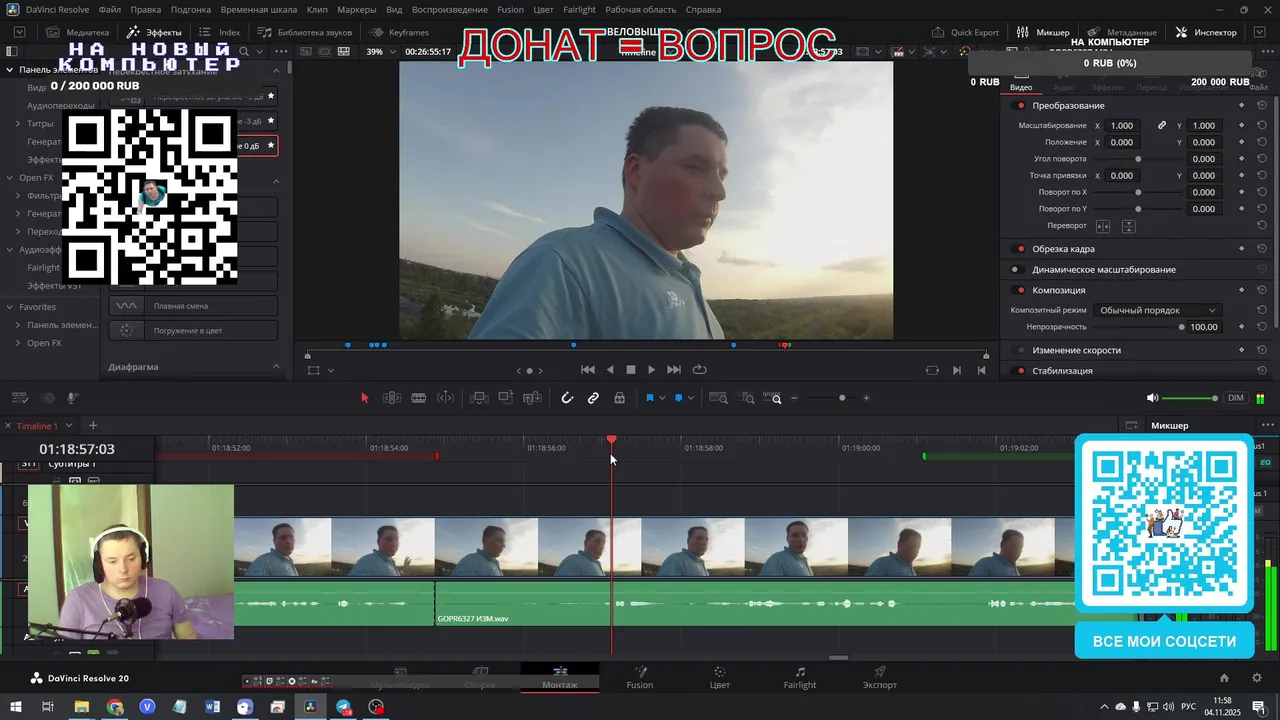
Task: Open Библиотека звуков panel
Action: click(x=304, y=32)
